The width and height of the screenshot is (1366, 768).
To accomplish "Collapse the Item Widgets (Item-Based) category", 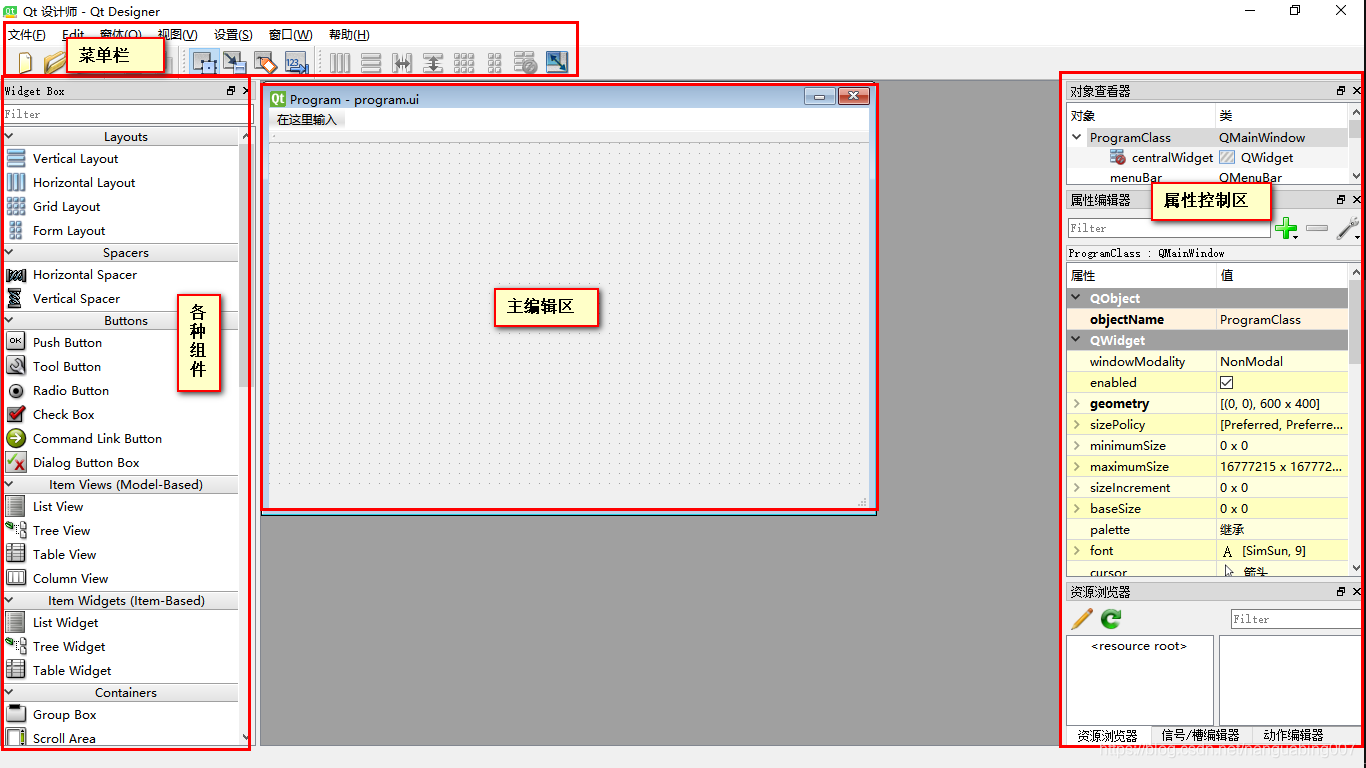I will 10,600.
